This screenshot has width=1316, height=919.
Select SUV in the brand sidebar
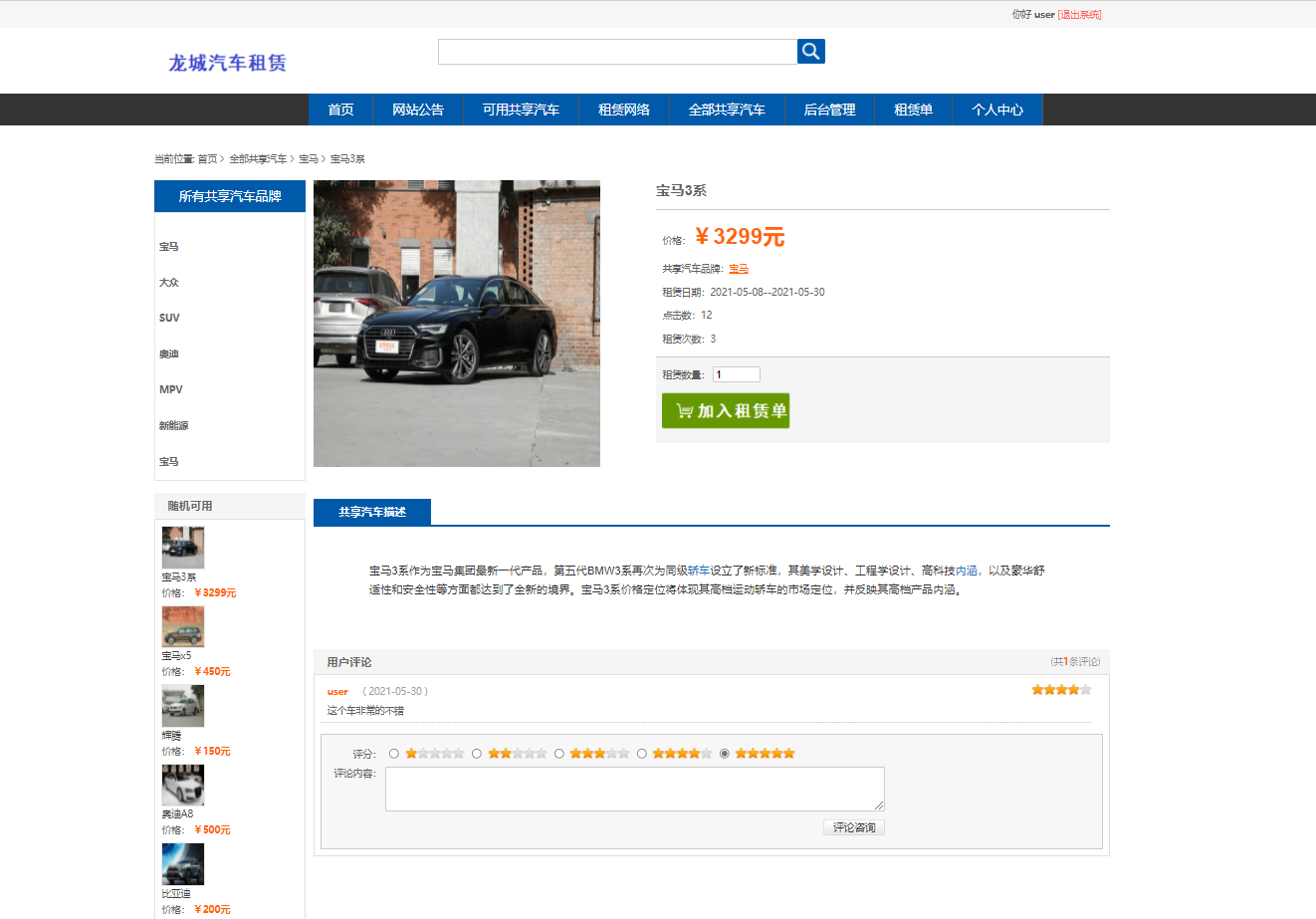click(169, 318)
